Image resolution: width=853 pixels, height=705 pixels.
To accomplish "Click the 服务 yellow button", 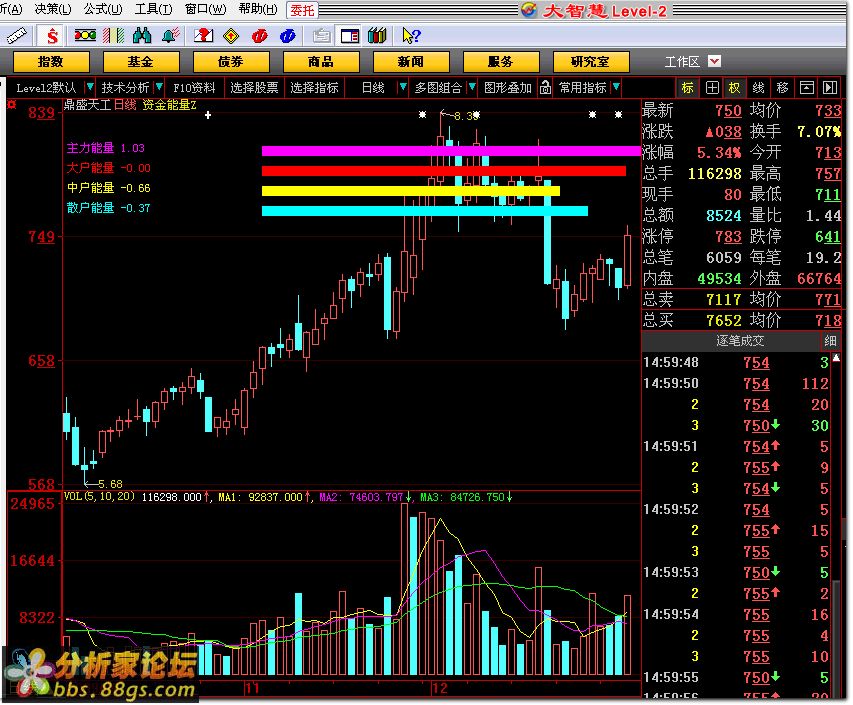I will [x=500, y=61].
